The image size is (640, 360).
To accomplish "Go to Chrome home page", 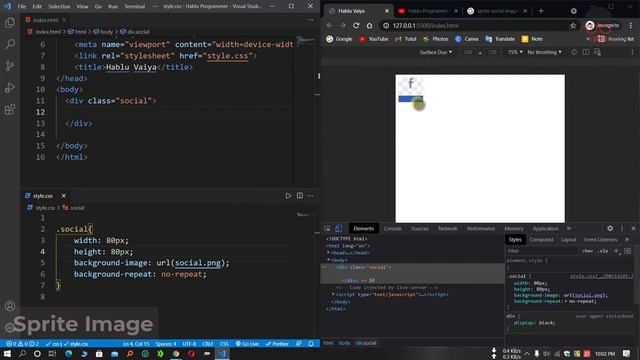I will pos(369,25).
